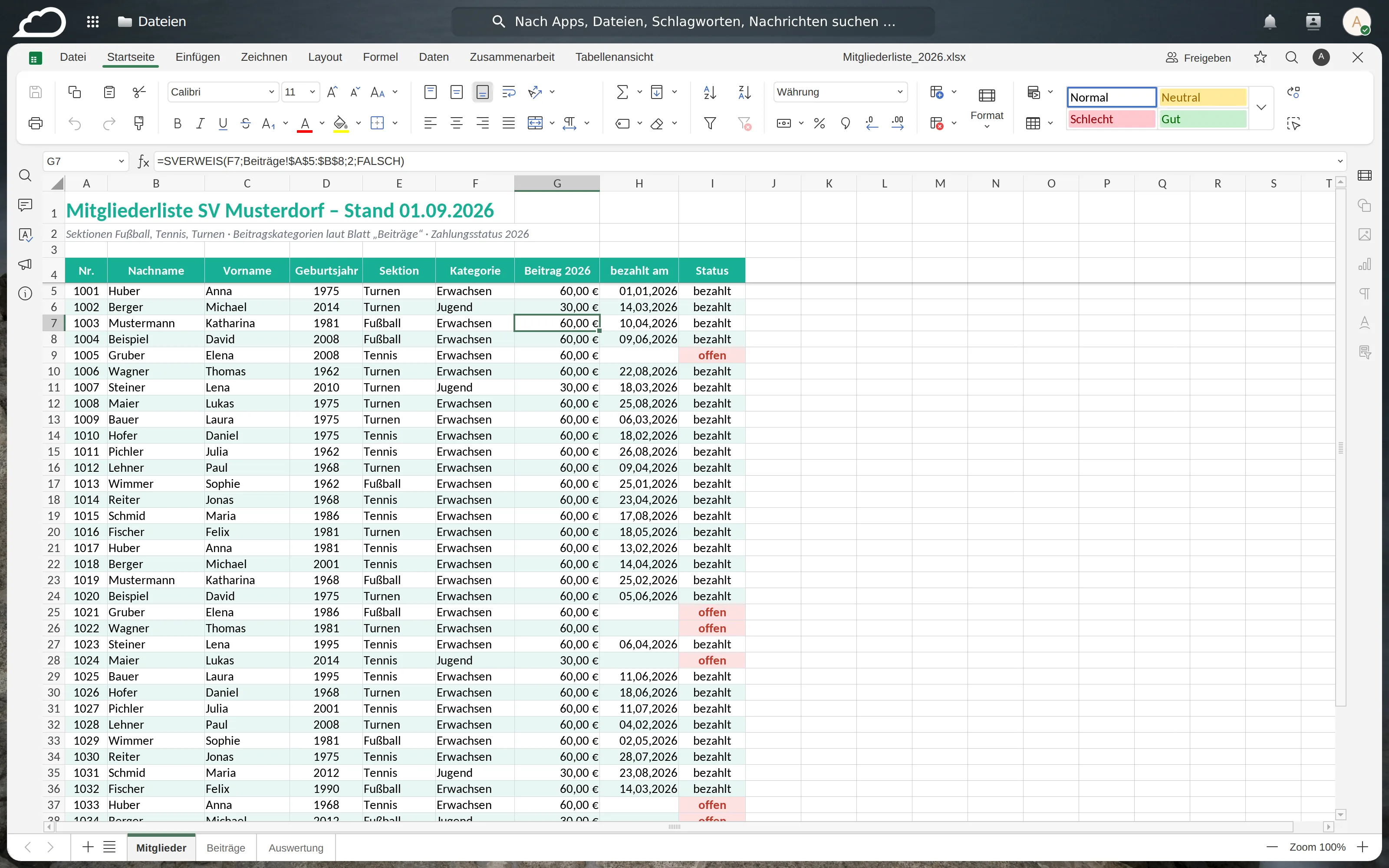Open the Einfügen ribbon tab
The height and width of the screenshot is (868, 1389).
tap(197, 57)
